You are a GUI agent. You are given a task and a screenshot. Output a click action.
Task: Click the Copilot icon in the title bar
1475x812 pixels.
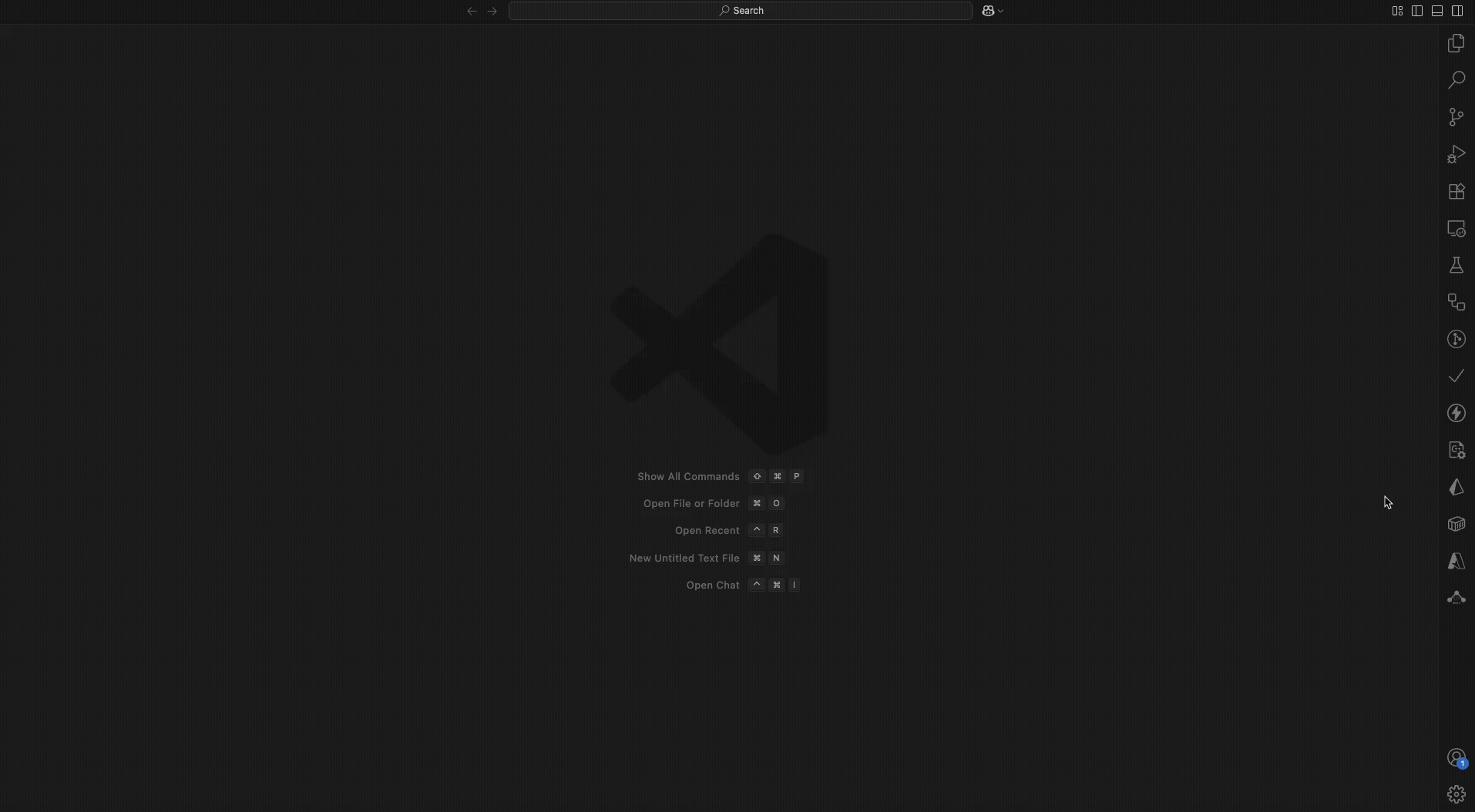tap(988, 11)
